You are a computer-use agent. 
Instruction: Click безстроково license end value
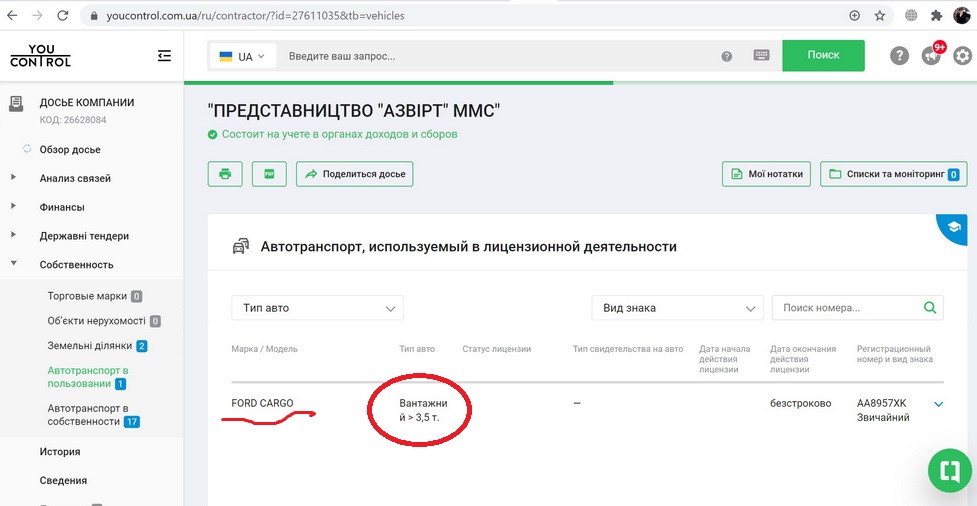tap(801, 403)
